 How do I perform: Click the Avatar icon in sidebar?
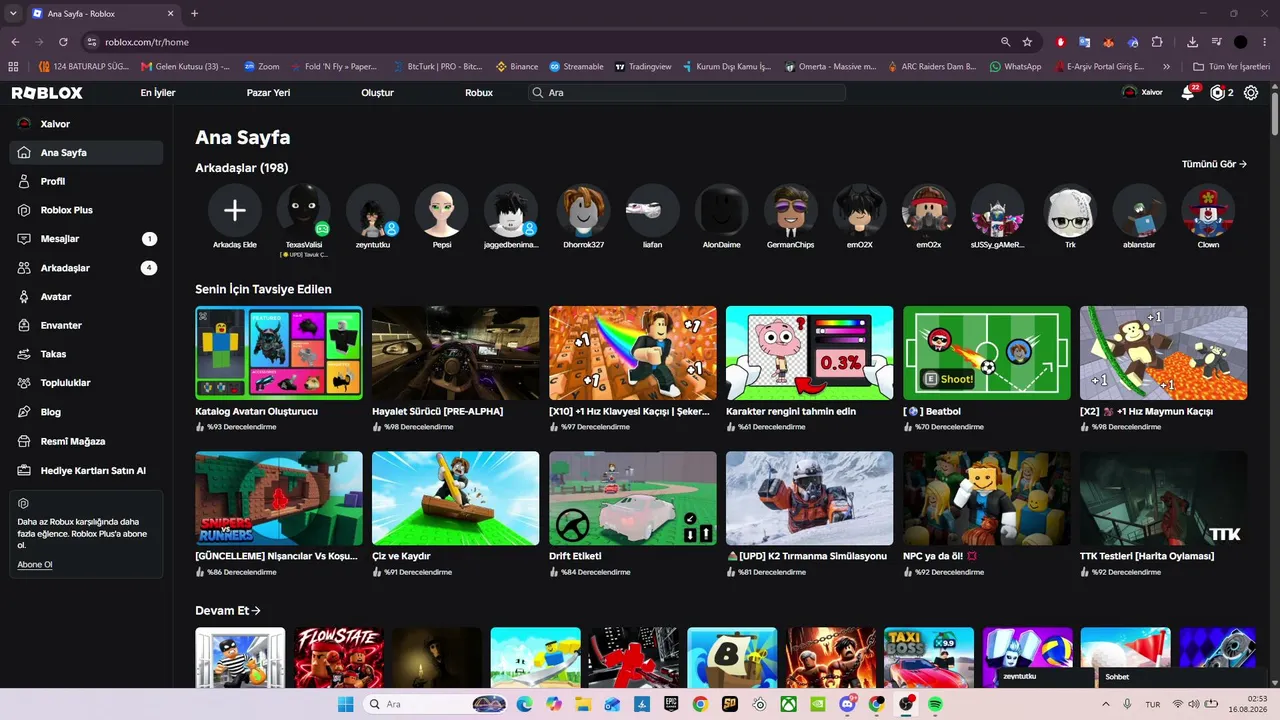click(x=24, y=296)
